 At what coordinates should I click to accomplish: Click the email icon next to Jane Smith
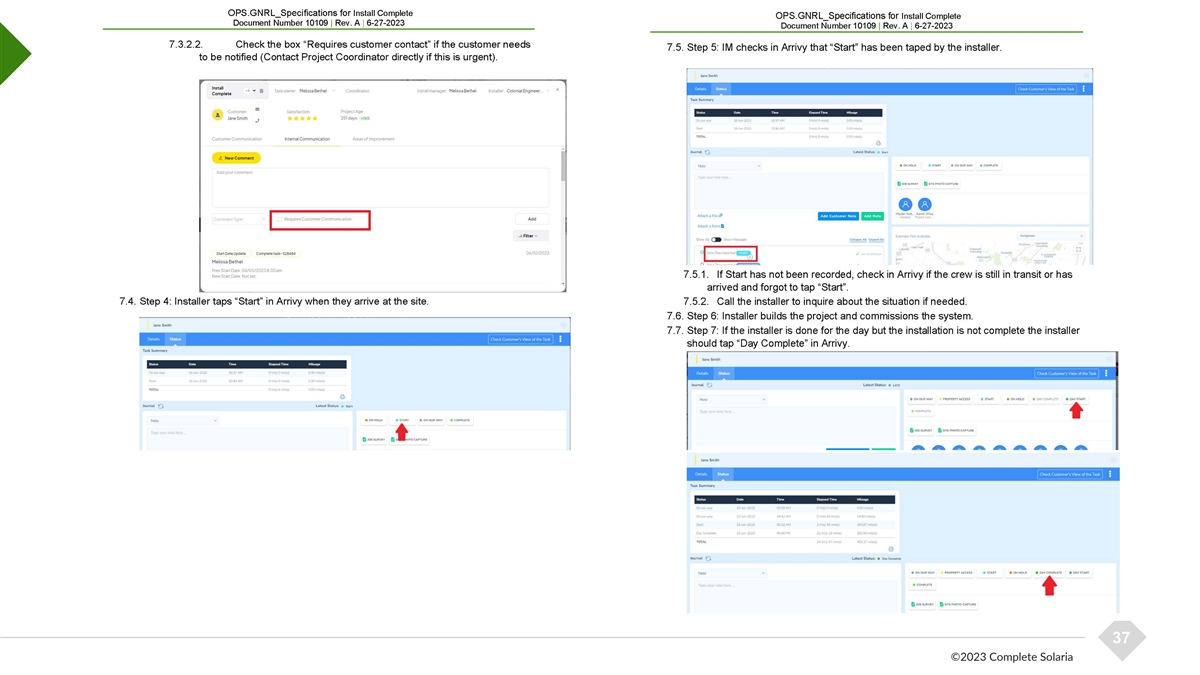tap(257, 108)
